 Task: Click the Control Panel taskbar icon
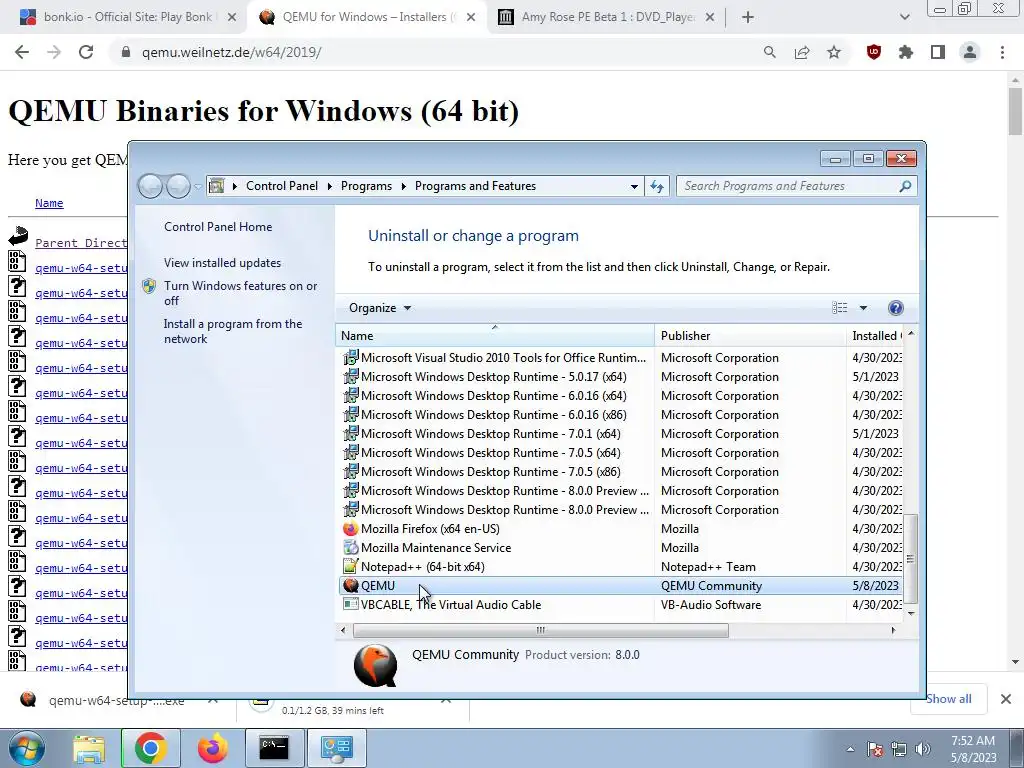click(x=337, y=748)
